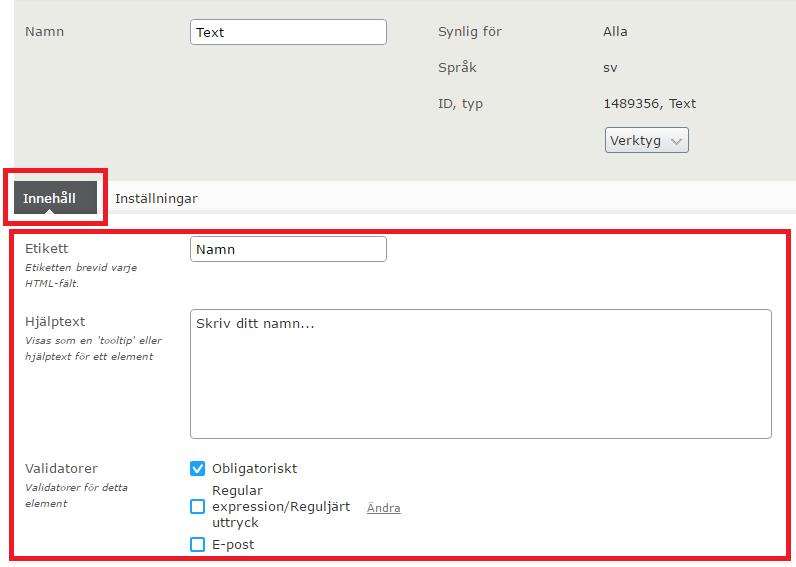This screenshot has width=796, height=567.
Task: Enable the E-post validator checkbox
Action: click(197, 545)
